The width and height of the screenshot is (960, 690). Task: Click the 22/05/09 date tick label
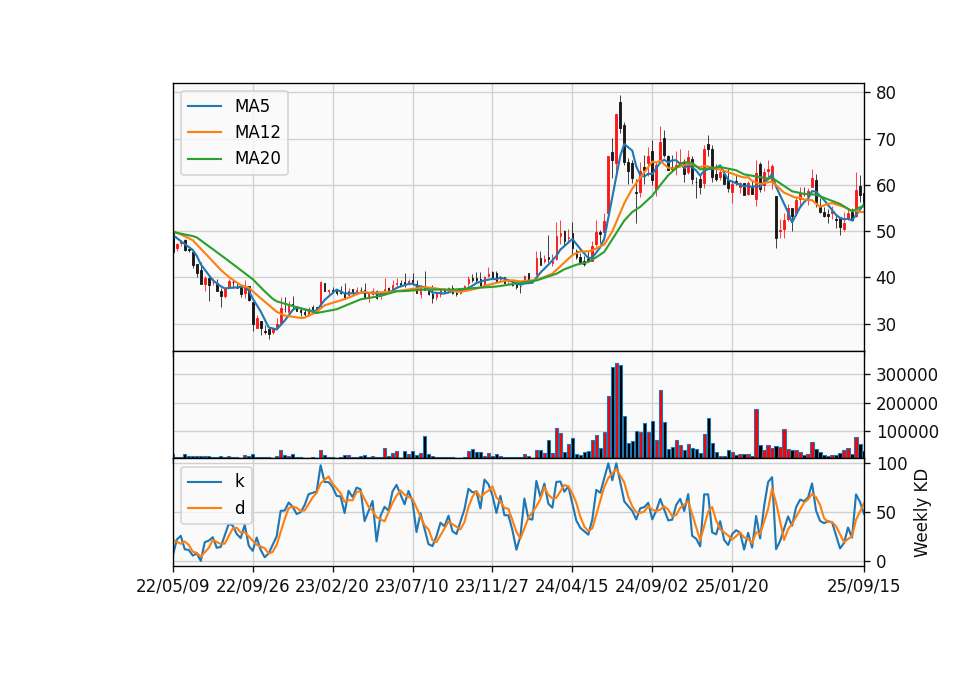point(173,586)
